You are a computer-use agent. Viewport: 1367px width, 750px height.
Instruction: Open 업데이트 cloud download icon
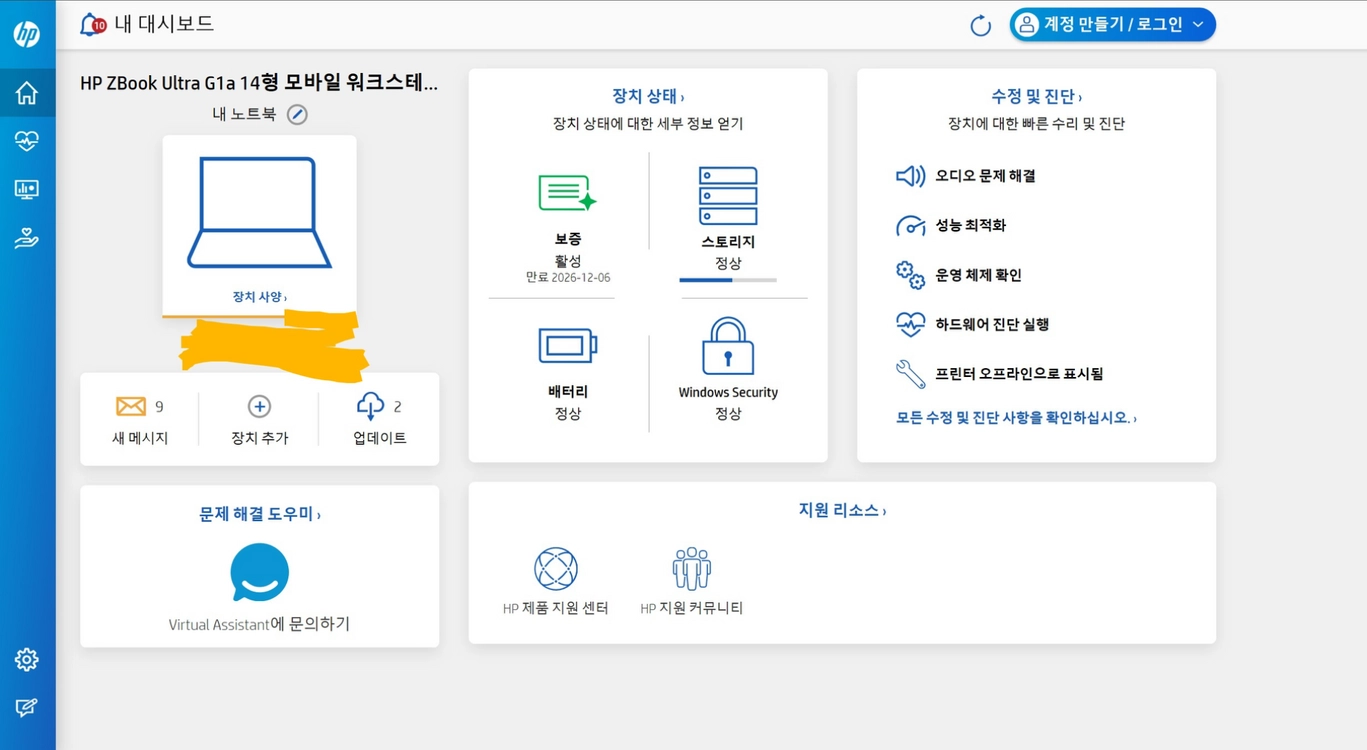tap(370, 406)
